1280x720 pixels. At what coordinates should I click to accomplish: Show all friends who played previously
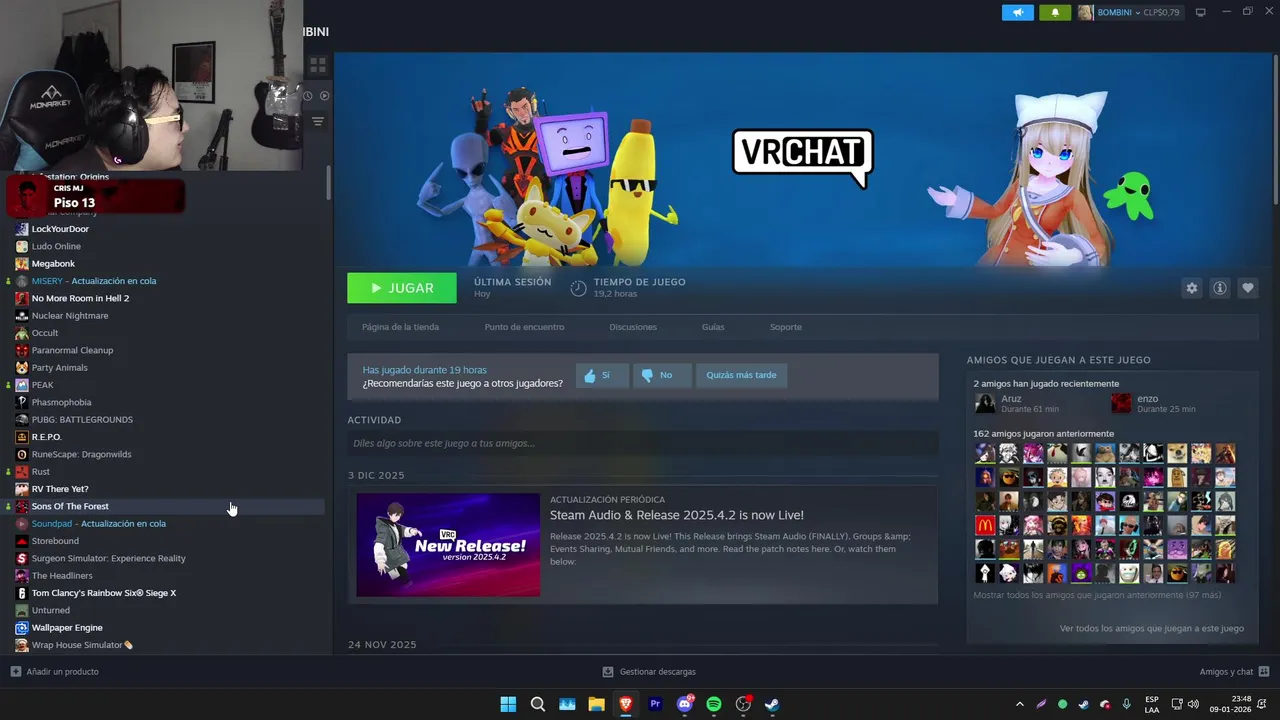[x=1097, y=595]
